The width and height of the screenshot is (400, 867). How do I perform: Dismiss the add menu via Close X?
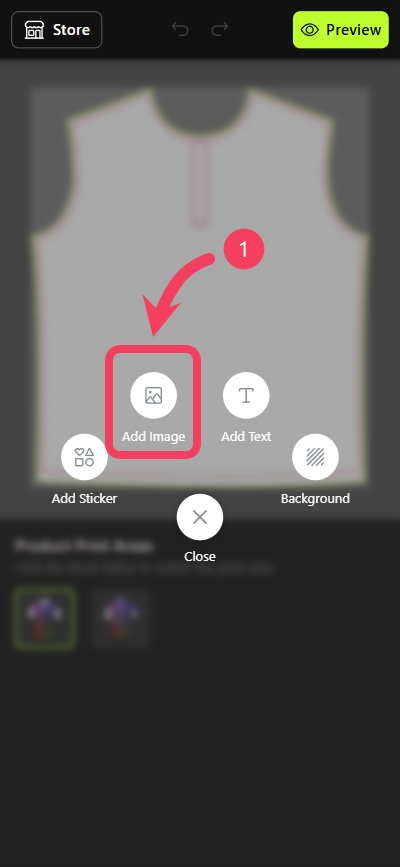pyautogui.click(x=200, y=517)
